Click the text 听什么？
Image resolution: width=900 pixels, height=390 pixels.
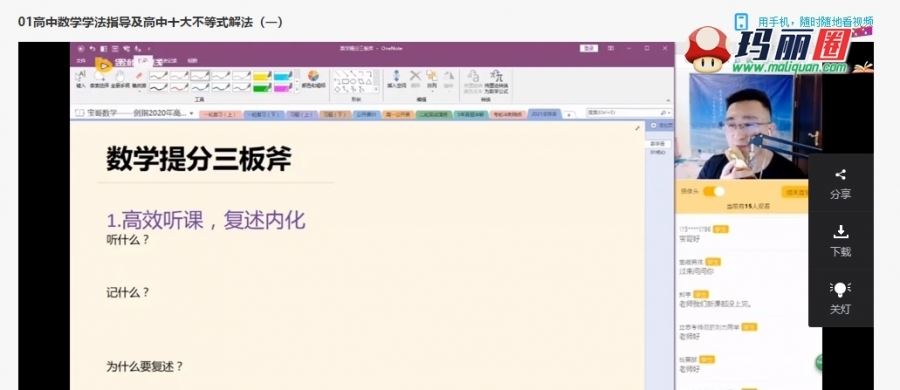click(x=127, y=240)
